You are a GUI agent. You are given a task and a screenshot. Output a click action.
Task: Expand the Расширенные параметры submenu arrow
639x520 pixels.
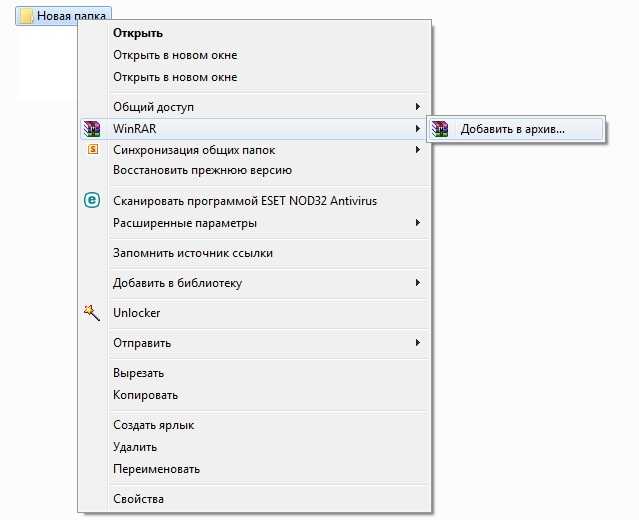tap(417, 223)
